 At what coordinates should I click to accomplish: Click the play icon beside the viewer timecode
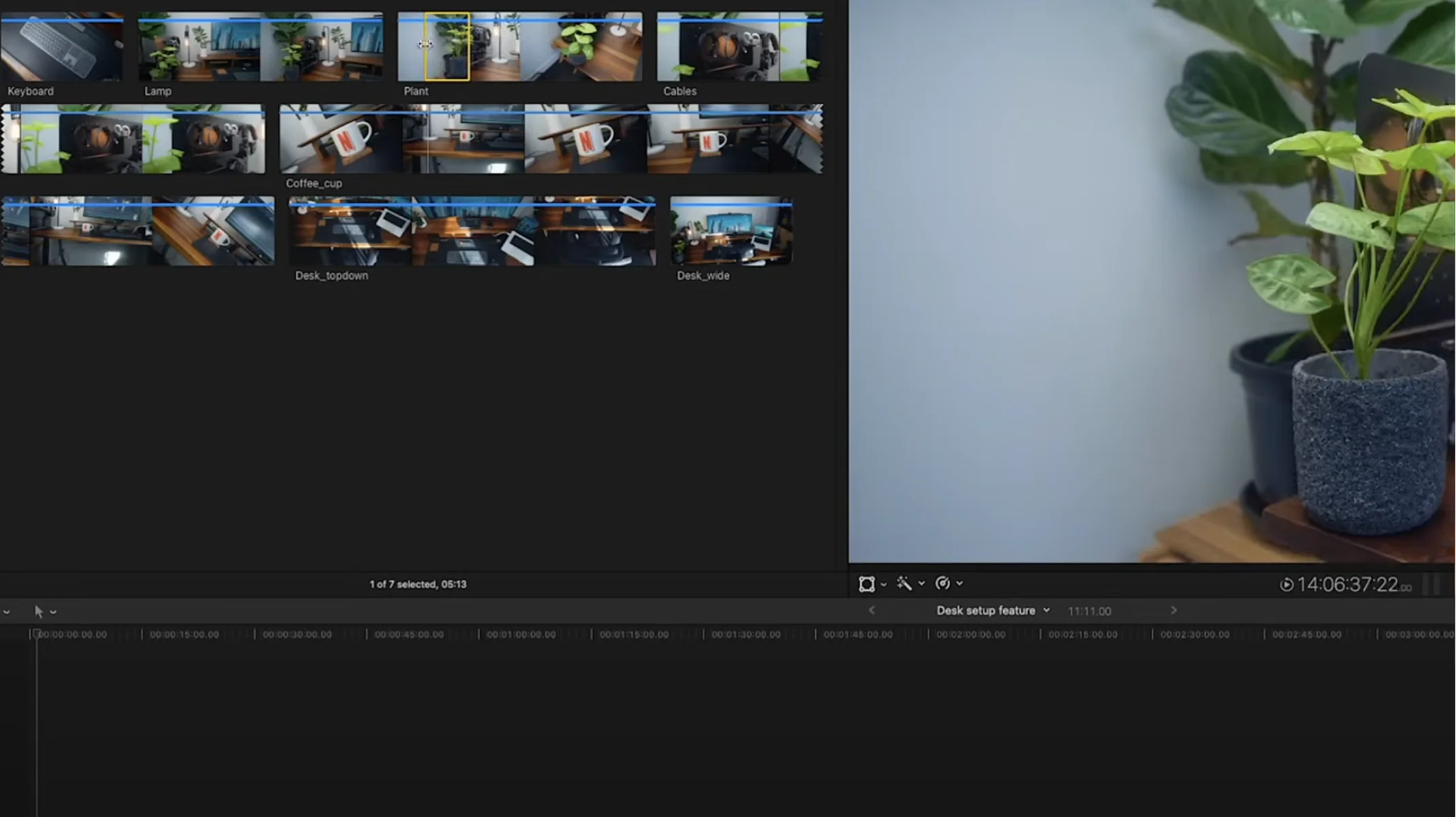pos(1286,584)
